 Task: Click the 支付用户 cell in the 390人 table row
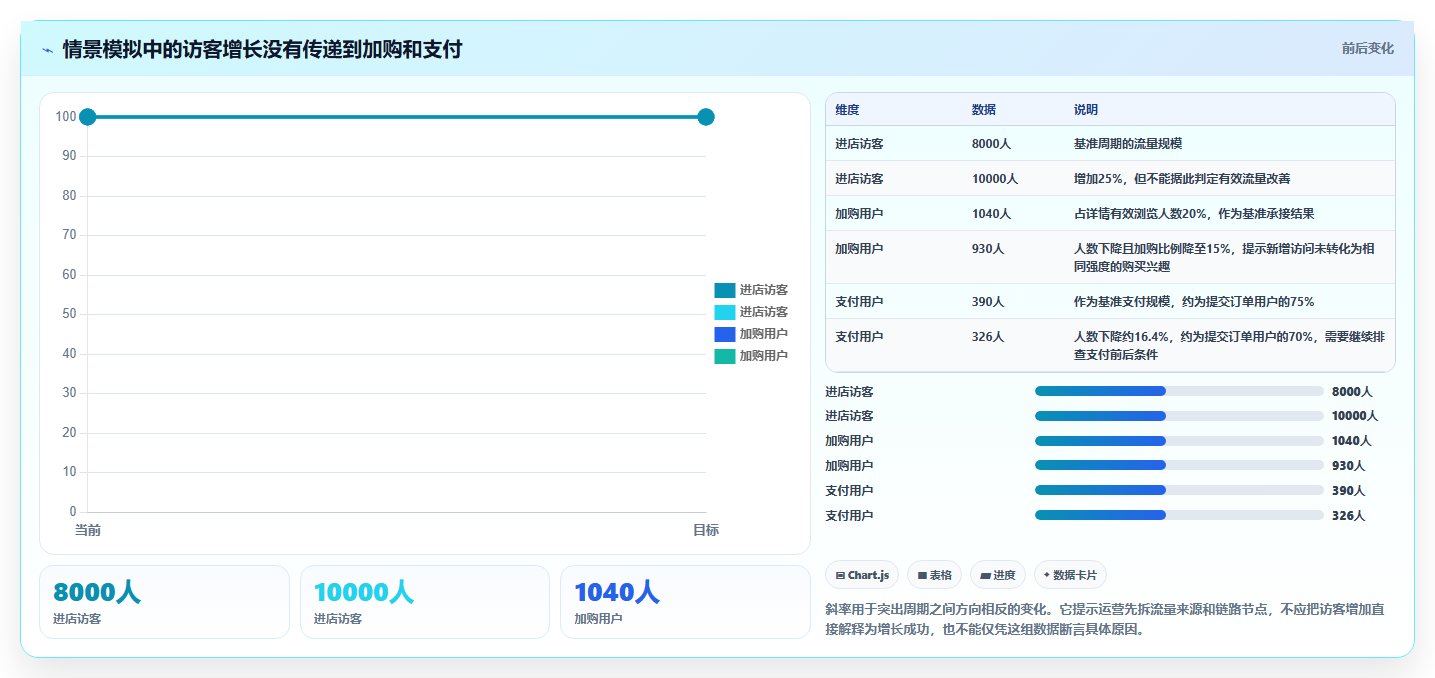point(859,302)
